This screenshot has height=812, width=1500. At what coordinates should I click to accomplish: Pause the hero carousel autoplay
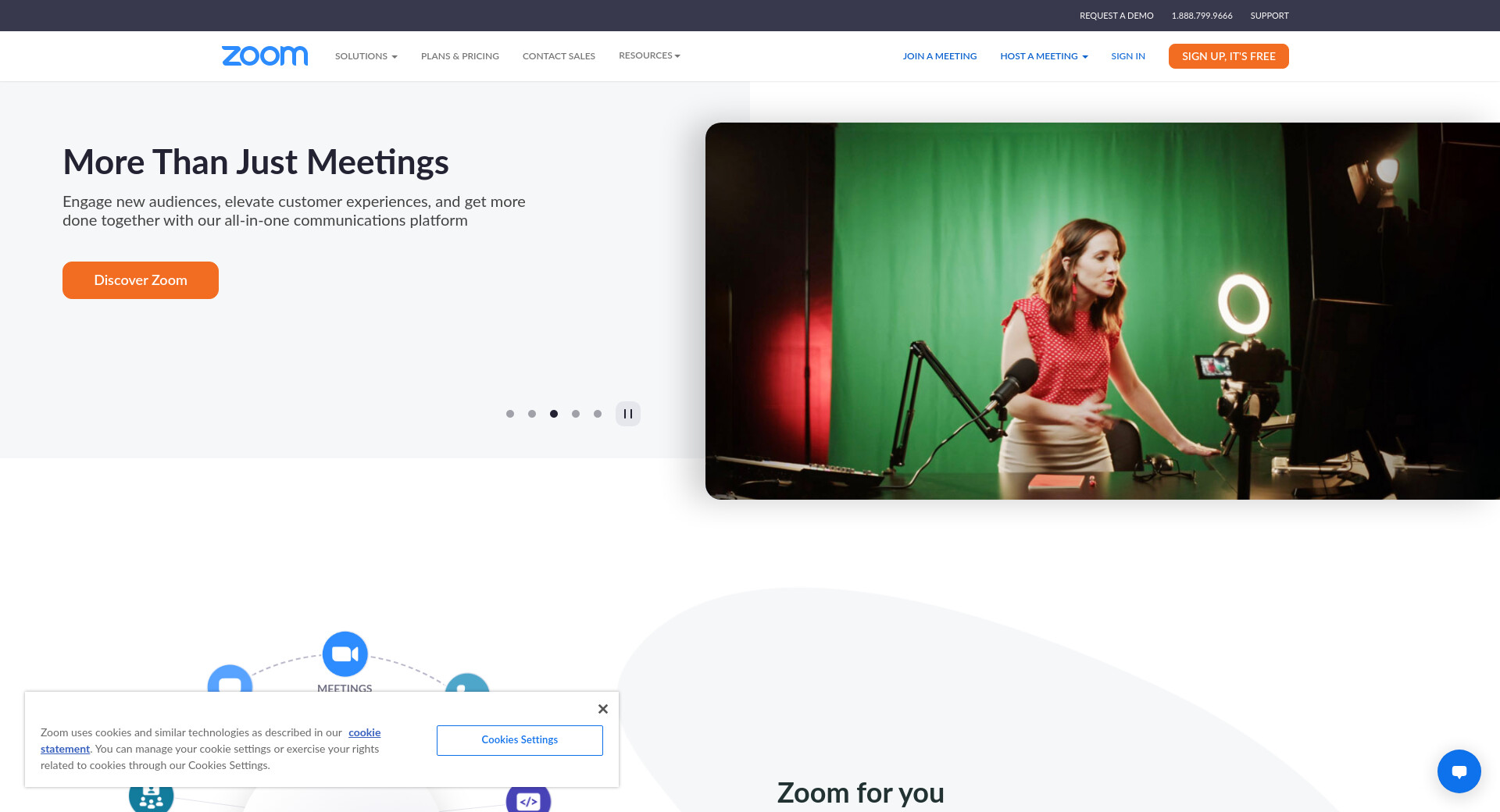point(627,414)
